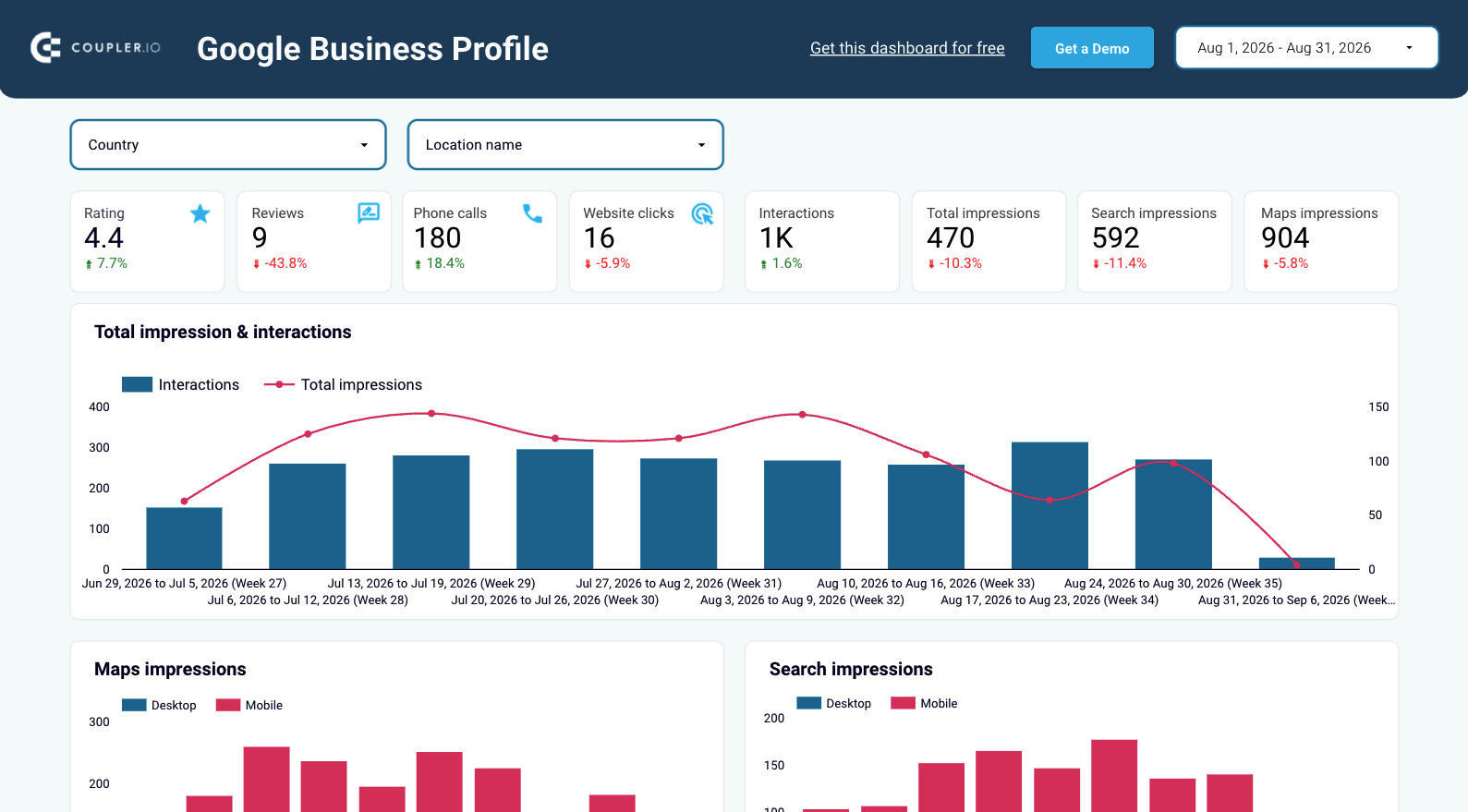The height and width of the screenshot is (812, 1468).
Task: Click the Rating star icon
Action: [x=200, y=214]
